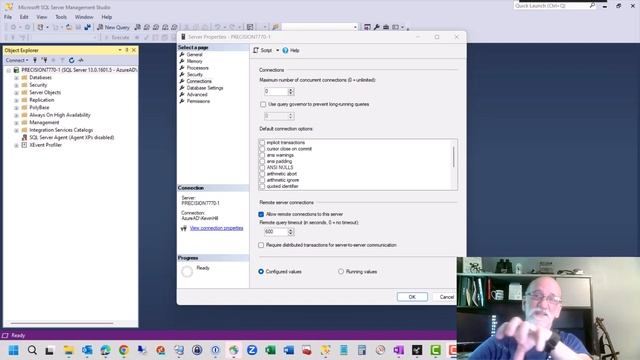Click the New Query toolbar button
The image size is (640, 360).
click(x=113, y=27)
